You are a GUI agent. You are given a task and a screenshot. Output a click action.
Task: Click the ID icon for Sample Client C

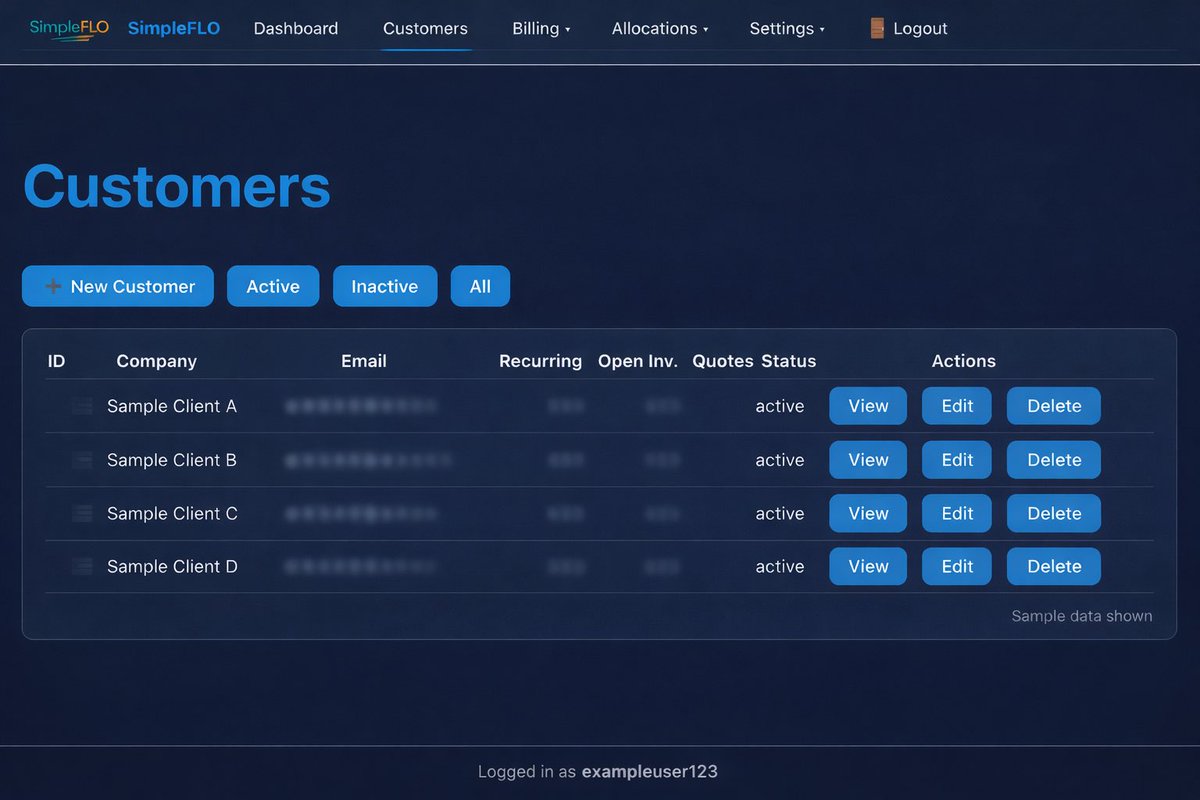(82, 513)
